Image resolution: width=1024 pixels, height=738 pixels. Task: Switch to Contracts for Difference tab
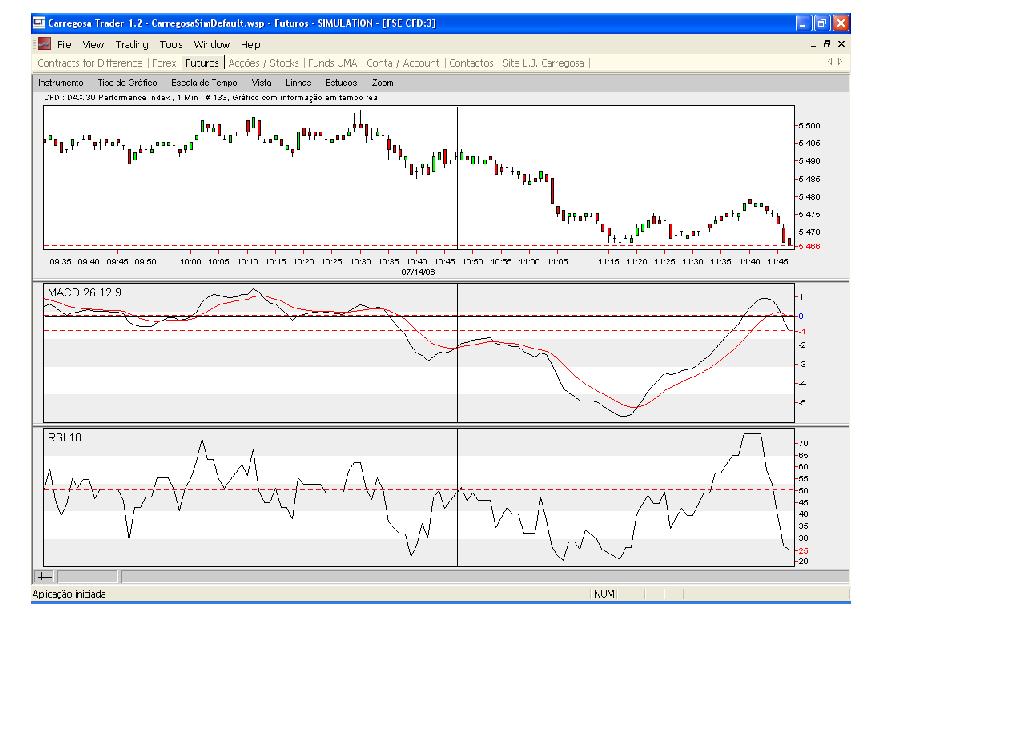pyautogui.click(x=90, y=63)
